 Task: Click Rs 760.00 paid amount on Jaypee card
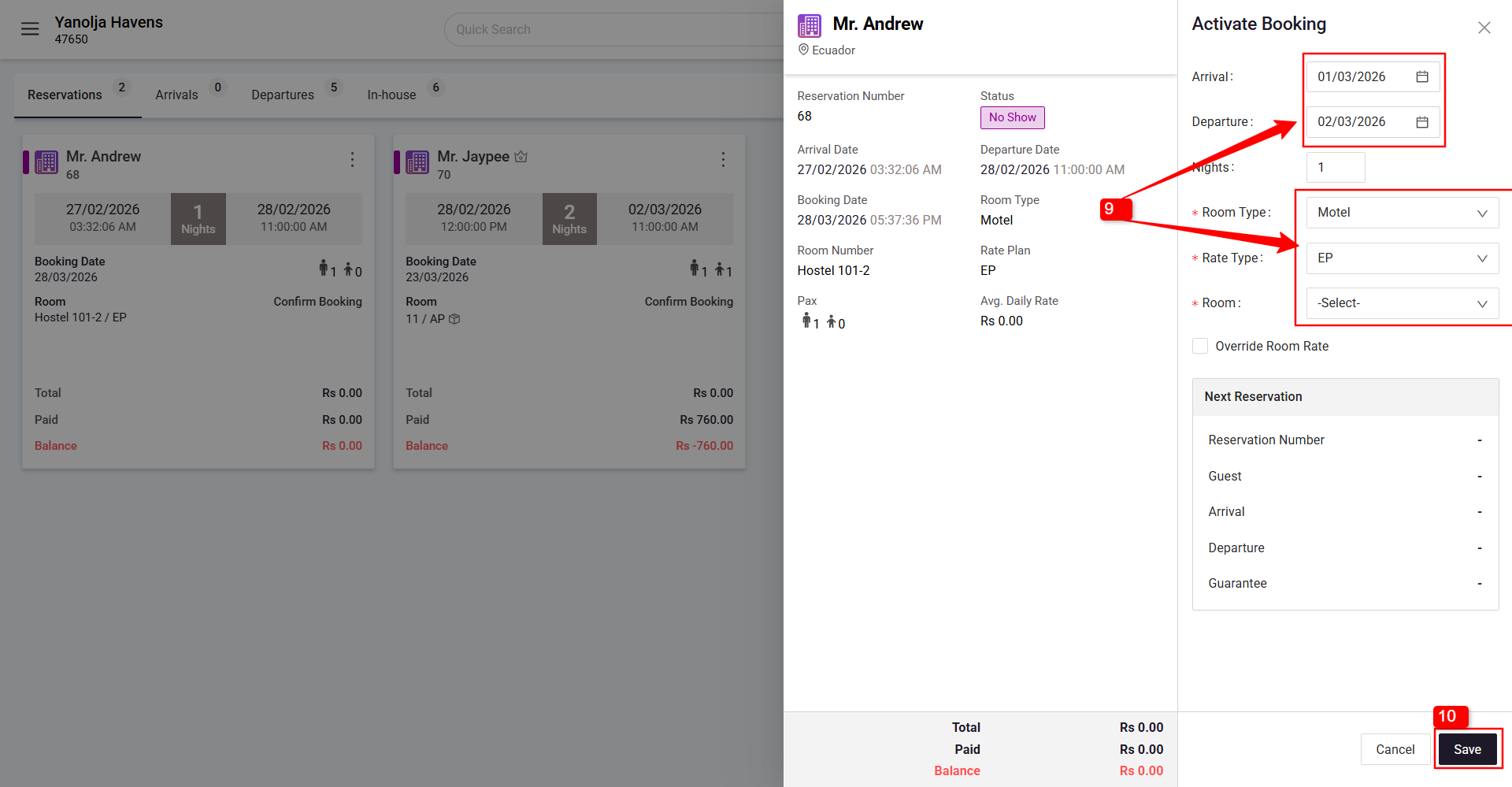(x=706, y=420)
